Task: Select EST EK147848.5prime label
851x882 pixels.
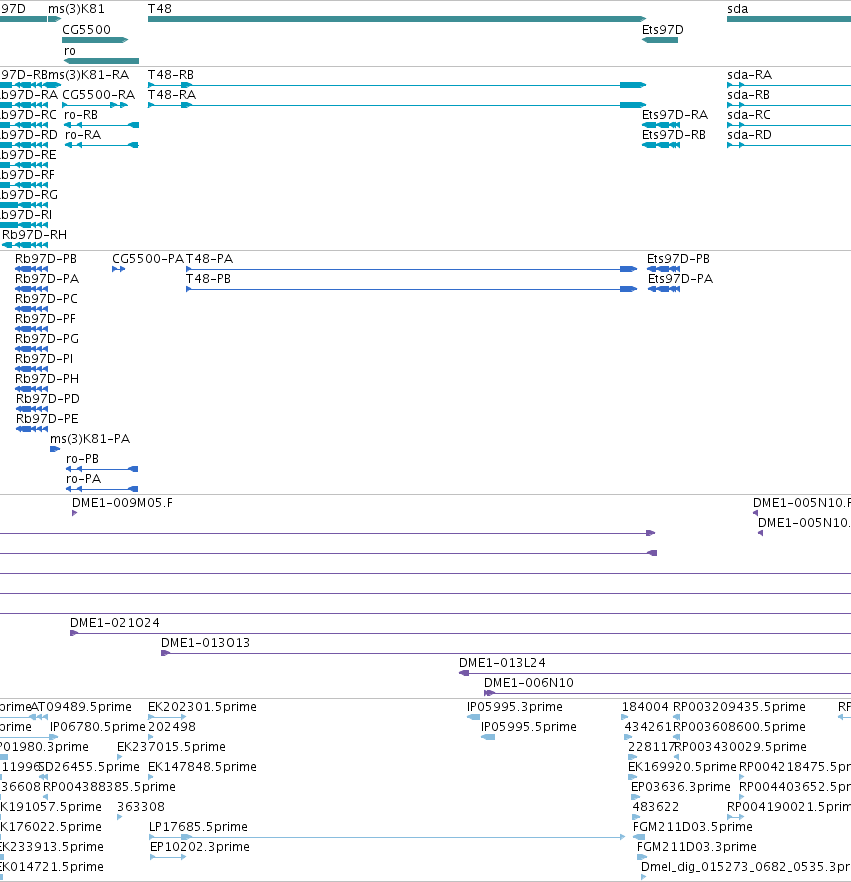Action: [x=202, y=767]
